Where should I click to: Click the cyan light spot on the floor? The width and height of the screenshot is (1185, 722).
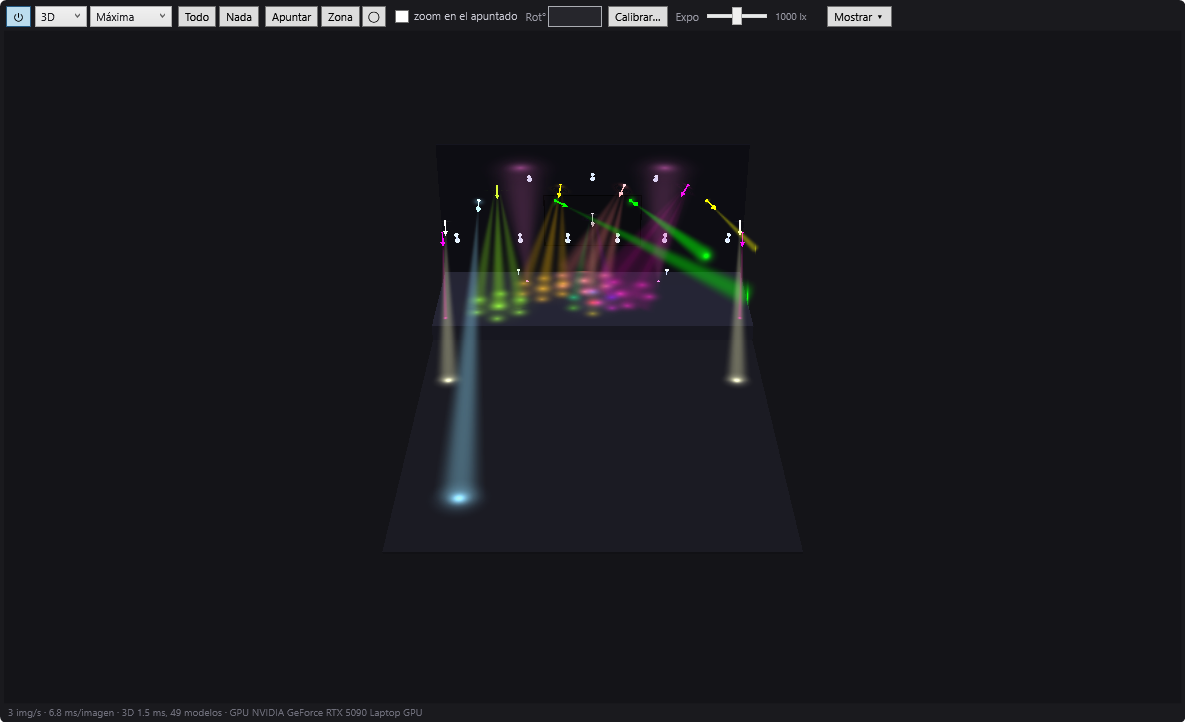pos(459,497)
